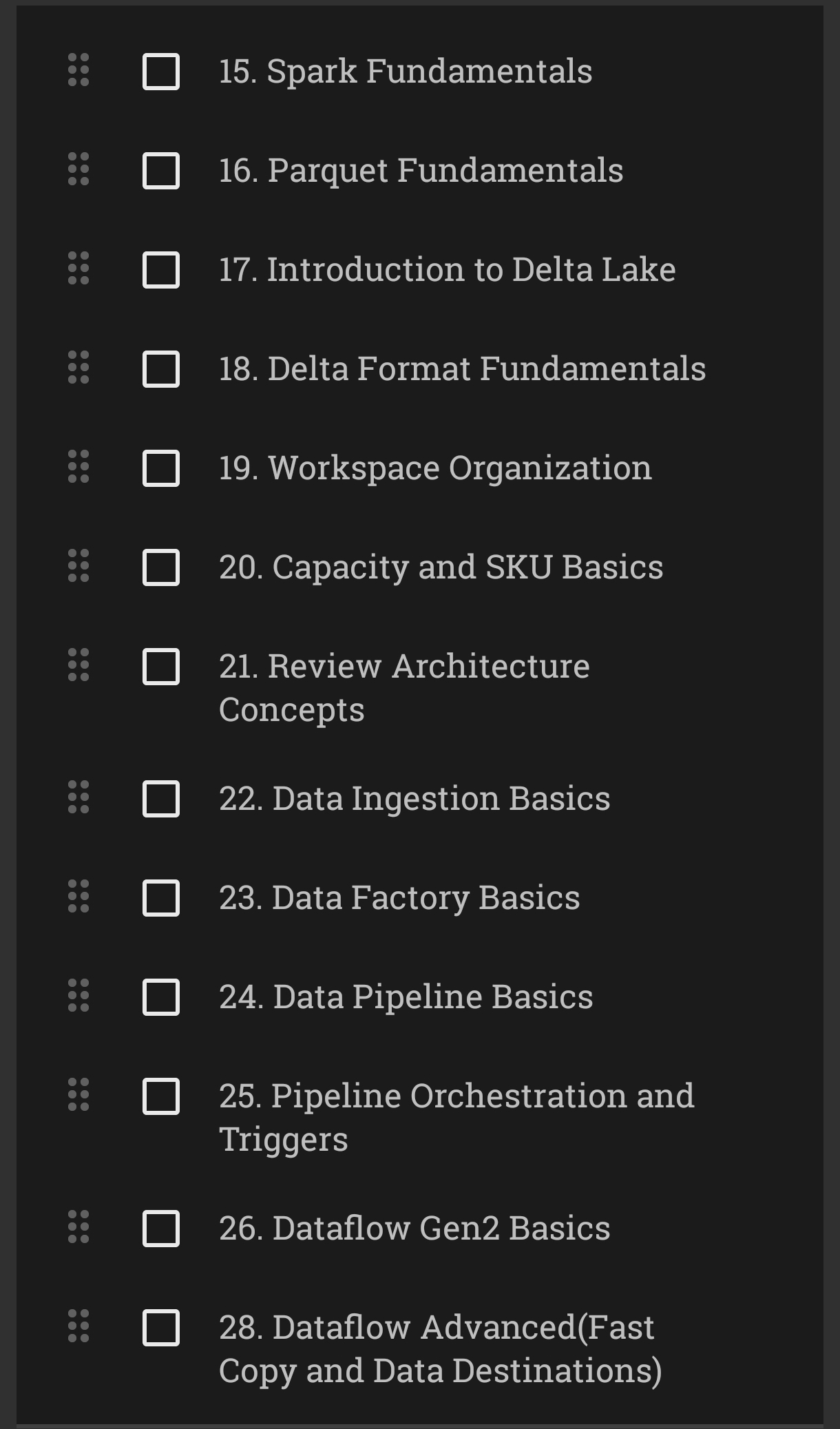Click drag handle for Delta Format Fundamentals

click(x=78, y=368)
